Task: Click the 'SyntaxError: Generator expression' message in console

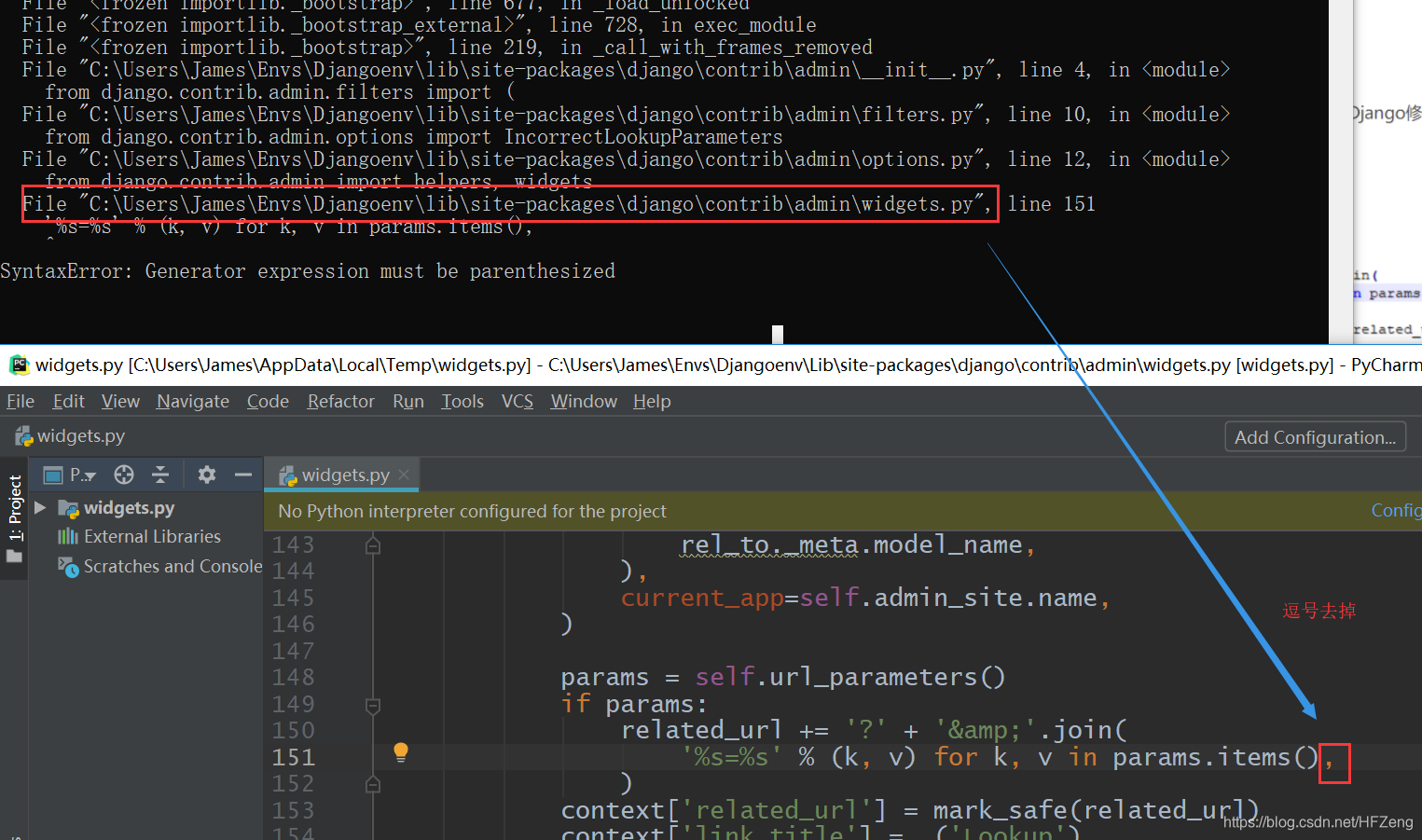Action: click(308, 271)
